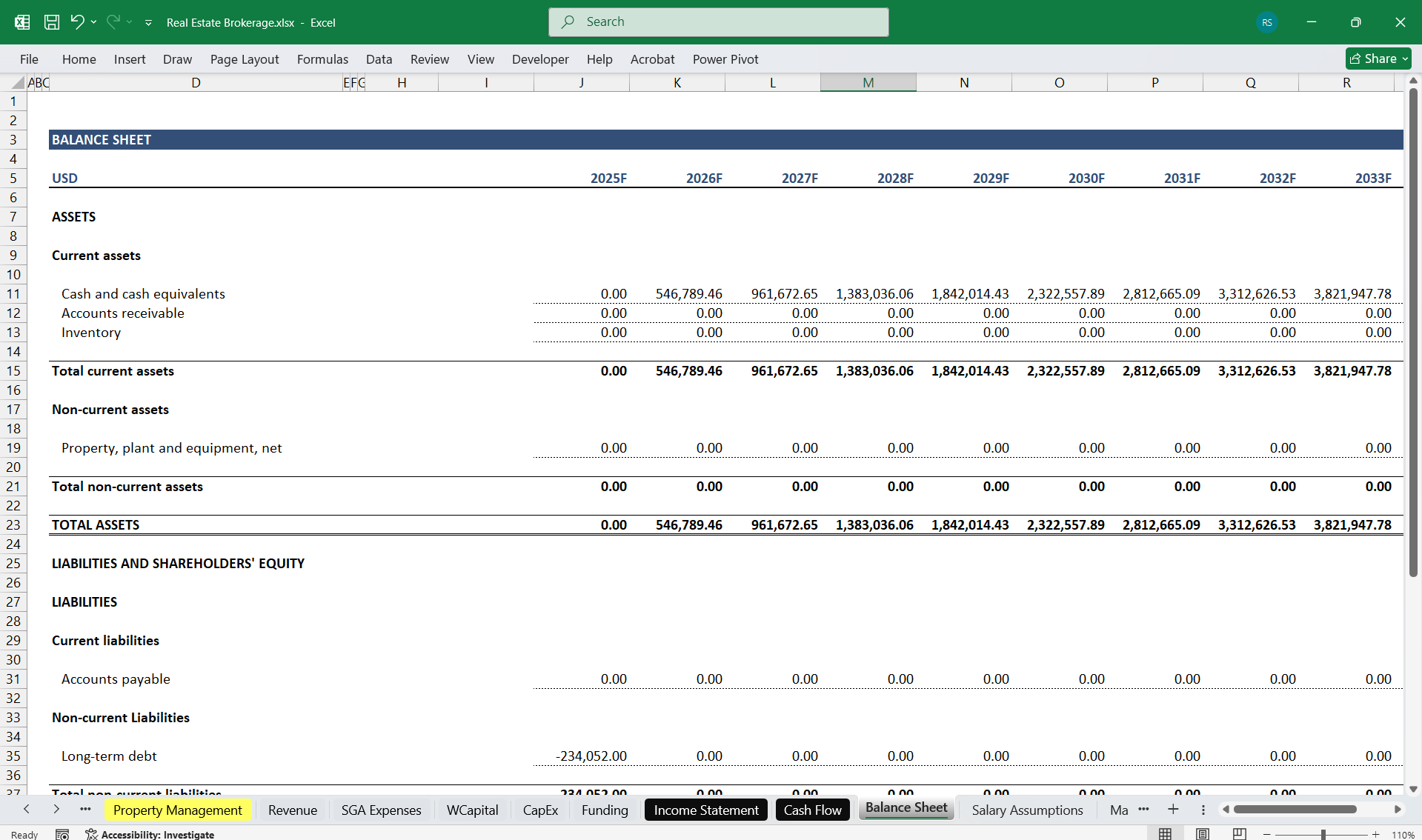1422x840 pixels.
Task: Open the View ribbon tab
Action: (x=481, y=59)
